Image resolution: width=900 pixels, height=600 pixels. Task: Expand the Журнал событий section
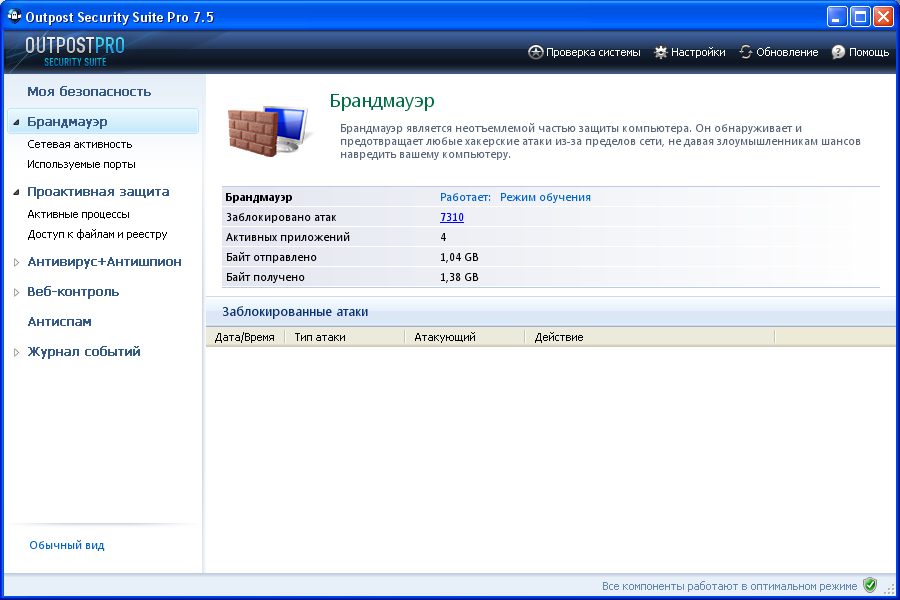coord(17,353)
